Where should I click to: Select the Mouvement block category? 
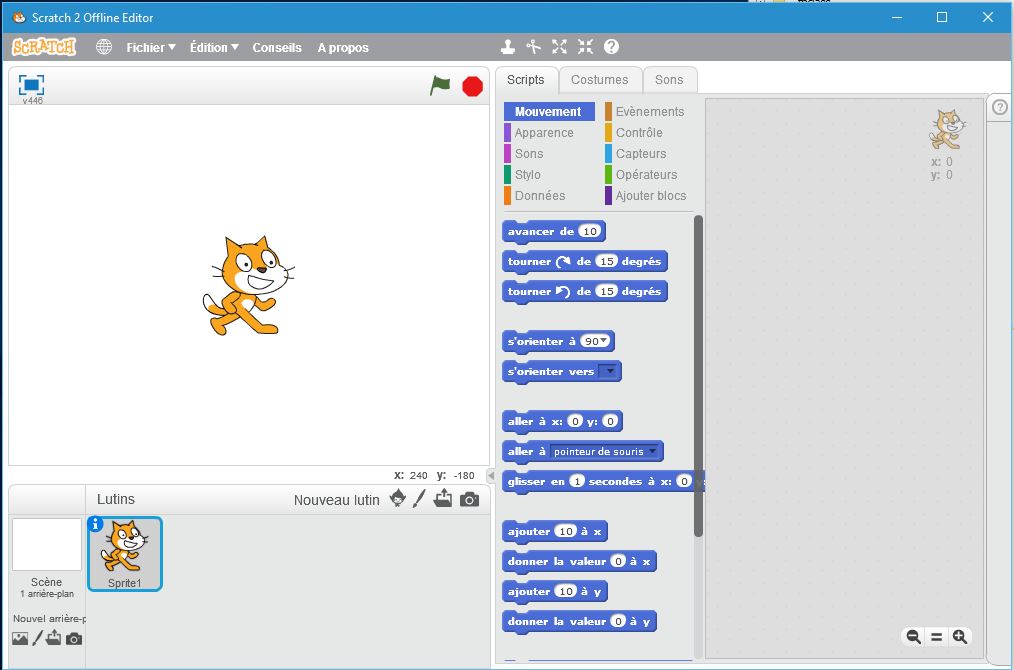[549, 112]
